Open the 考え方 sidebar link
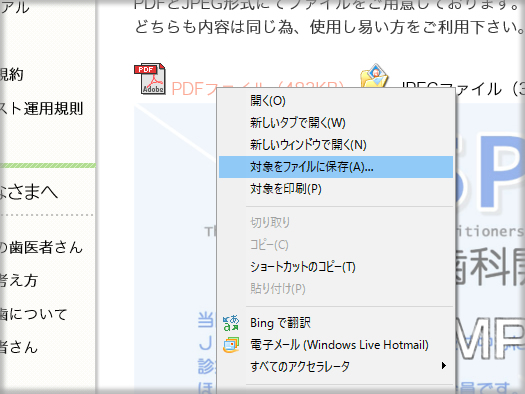 pyautogui.click(x=19, y=280)
